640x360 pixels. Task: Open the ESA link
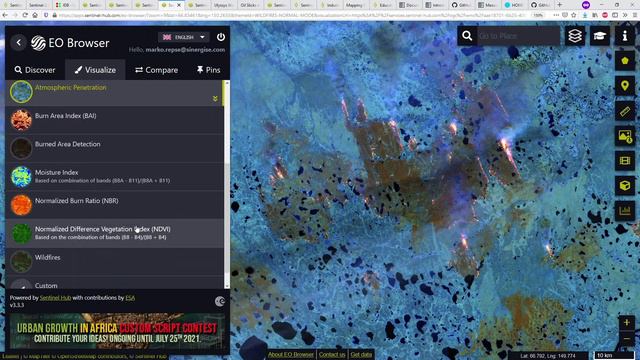[x=130, y=298]
